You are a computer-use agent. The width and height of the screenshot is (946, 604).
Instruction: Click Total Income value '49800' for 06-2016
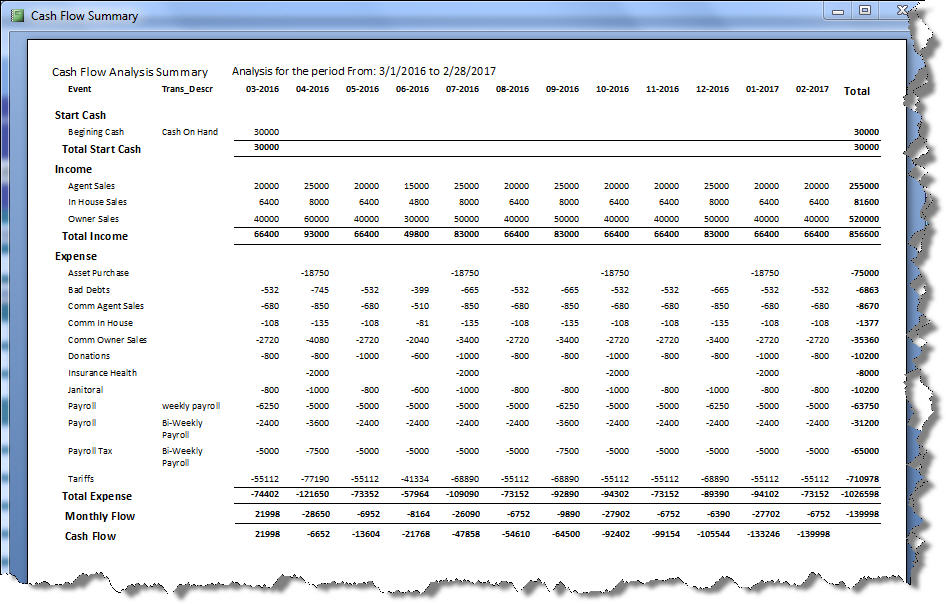[x=416, y=234]
